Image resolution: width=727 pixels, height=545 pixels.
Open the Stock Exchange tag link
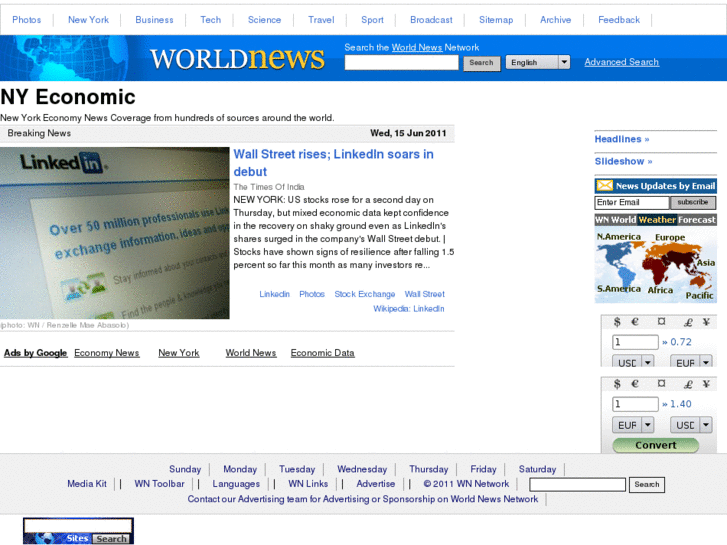[x=364, y=294]
